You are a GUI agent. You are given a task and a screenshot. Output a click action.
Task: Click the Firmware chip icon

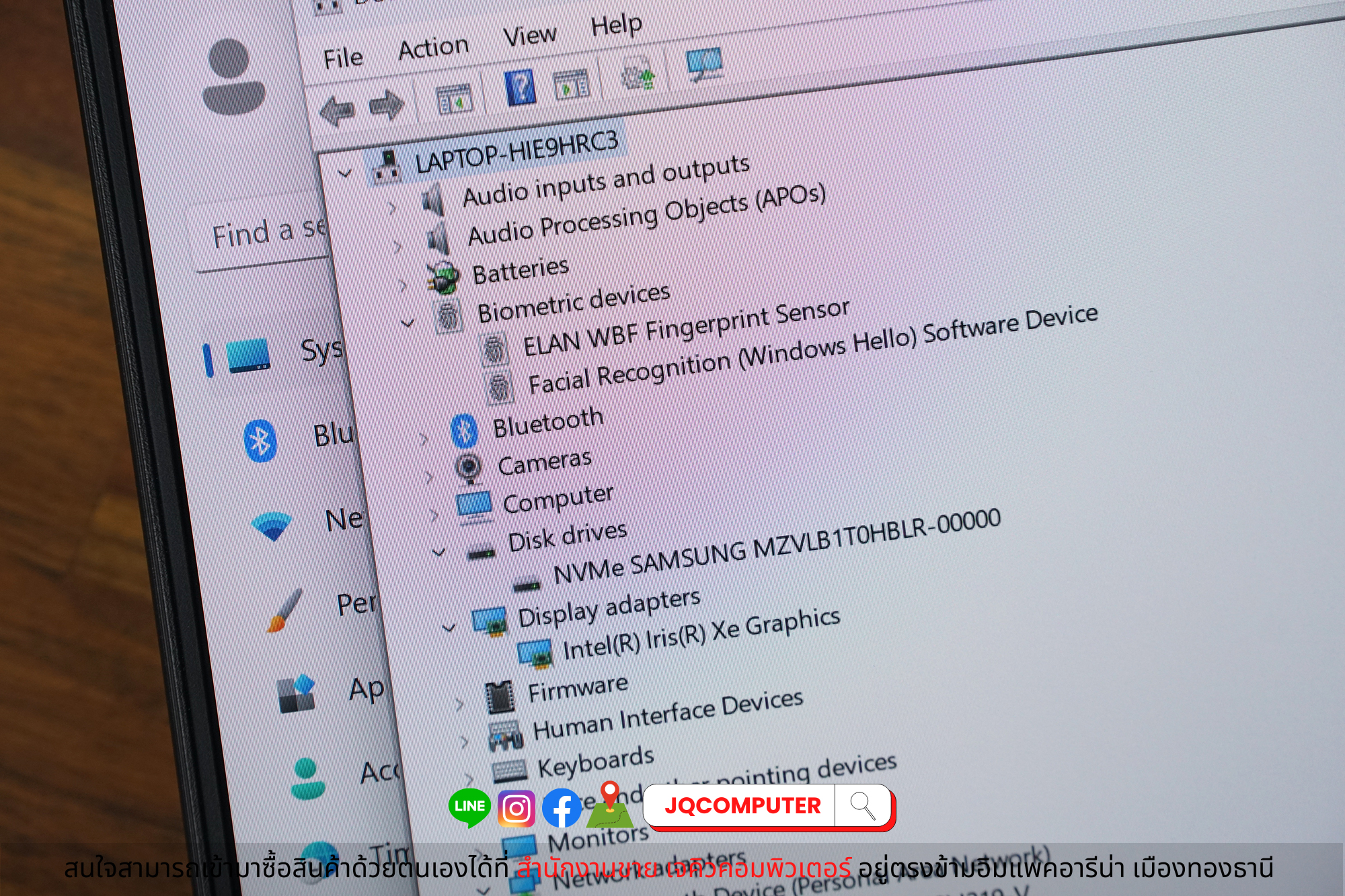(x=500, y=697)
